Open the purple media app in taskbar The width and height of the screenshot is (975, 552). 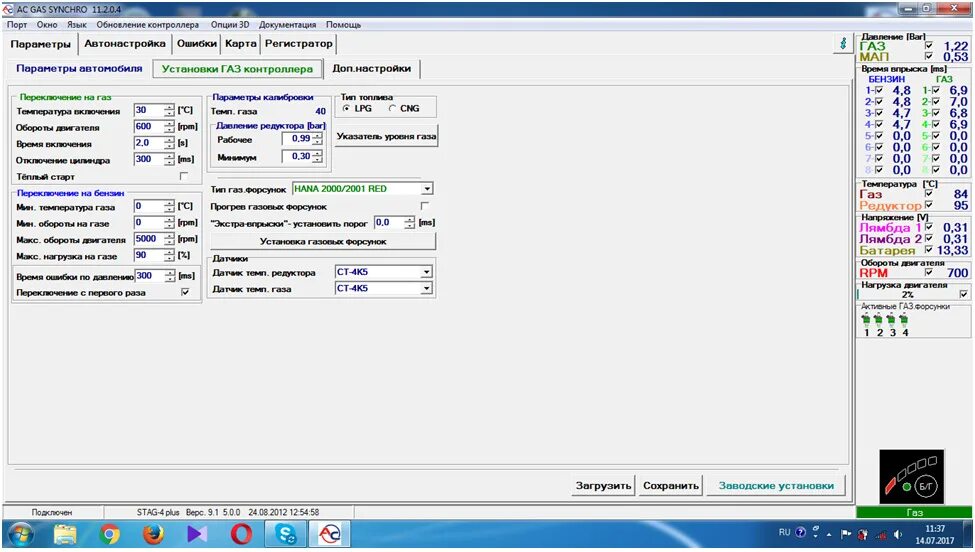click(x=197, y=535)
